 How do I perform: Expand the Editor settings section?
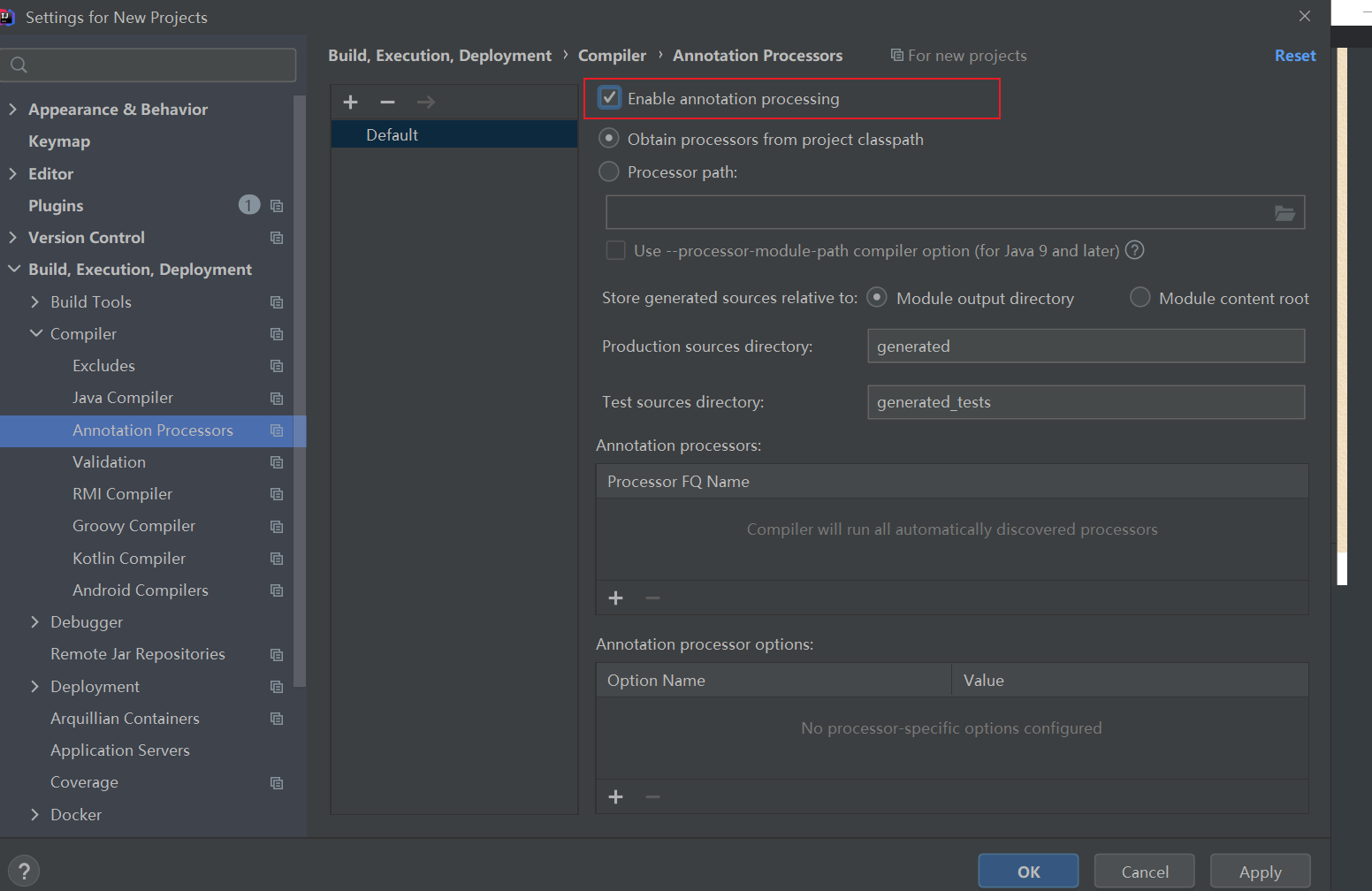[x=12, y=173]
